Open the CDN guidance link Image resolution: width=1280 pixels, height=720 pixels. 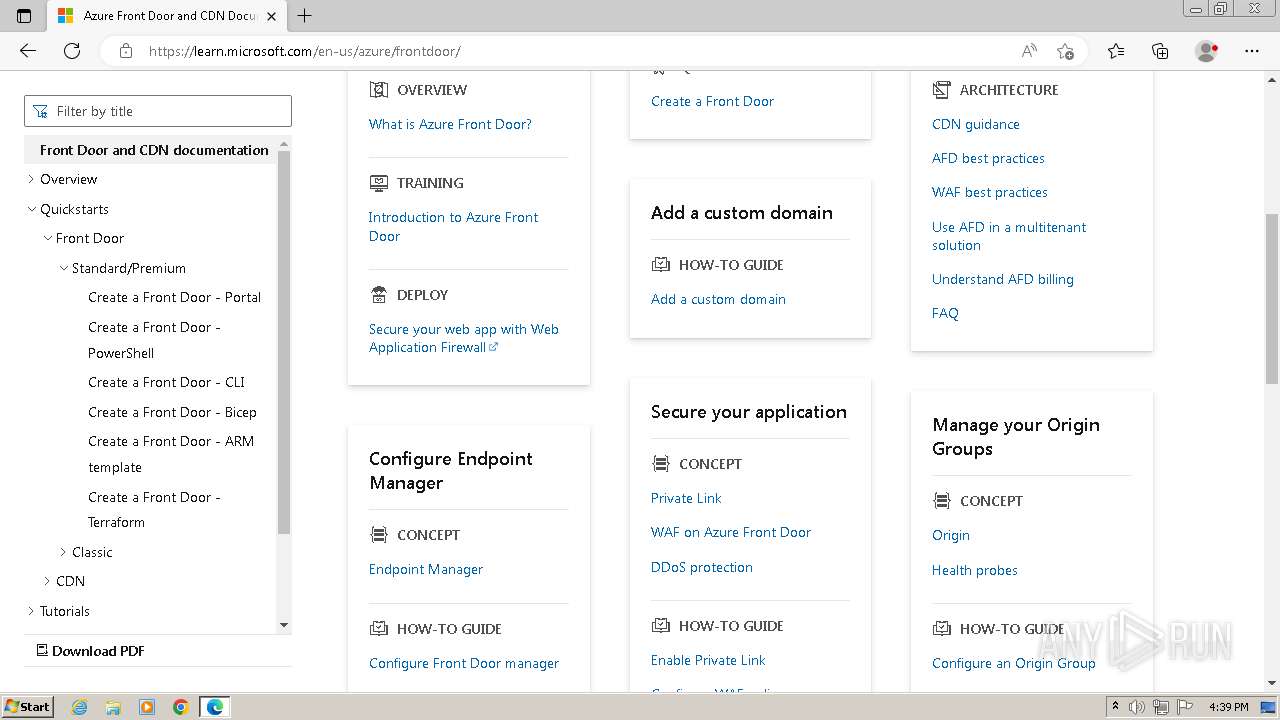tap(976, 124)
